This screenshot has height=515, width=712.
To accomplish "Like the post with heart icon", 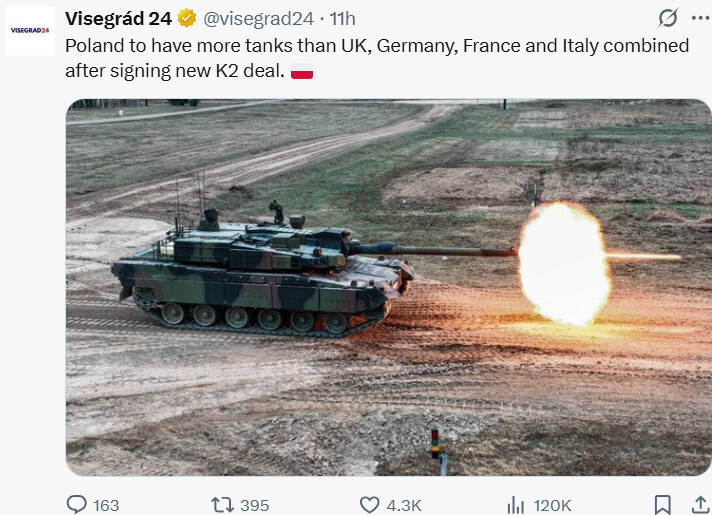I will click(x=369, y=505).
